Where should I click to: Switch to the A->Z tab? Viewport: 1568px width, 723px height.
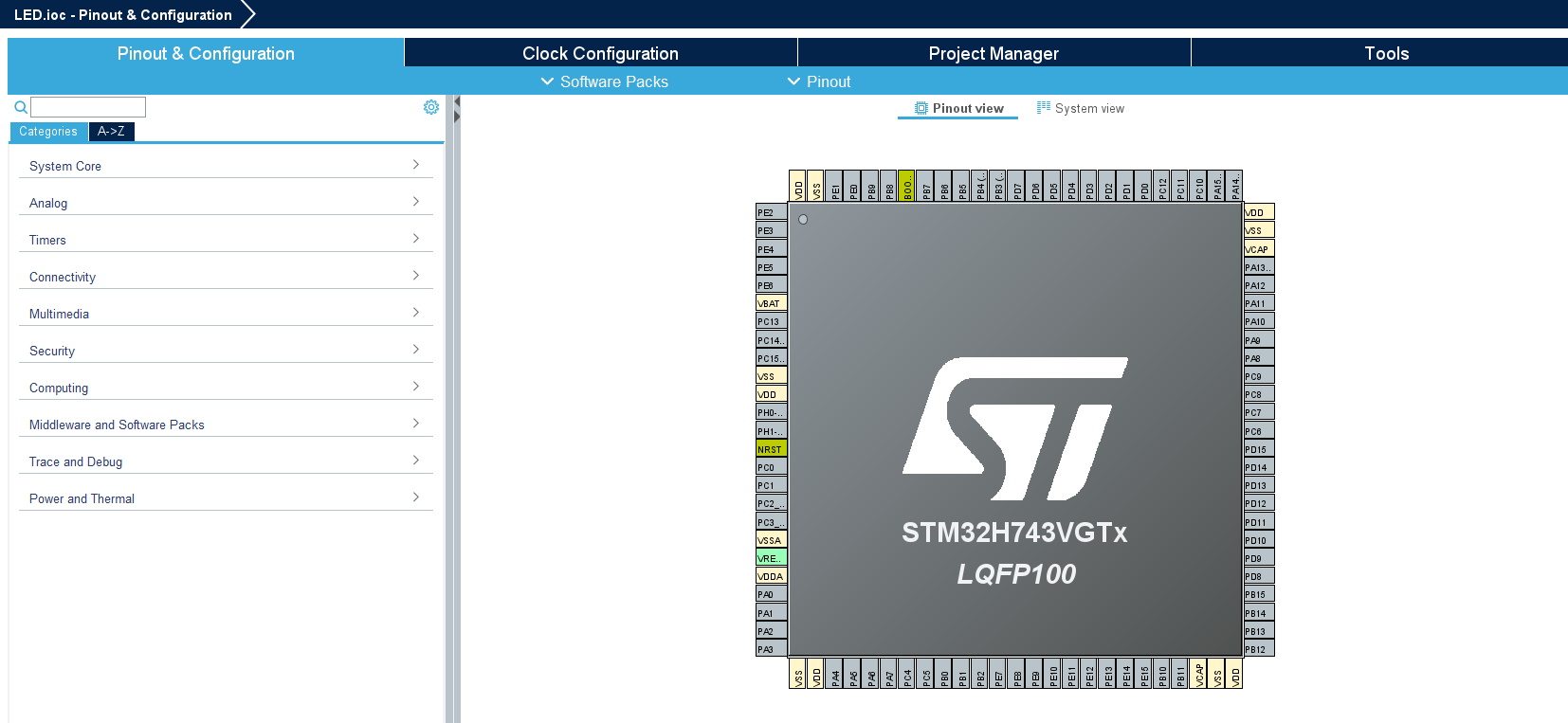pyautogui.click(x=111, y=132)
